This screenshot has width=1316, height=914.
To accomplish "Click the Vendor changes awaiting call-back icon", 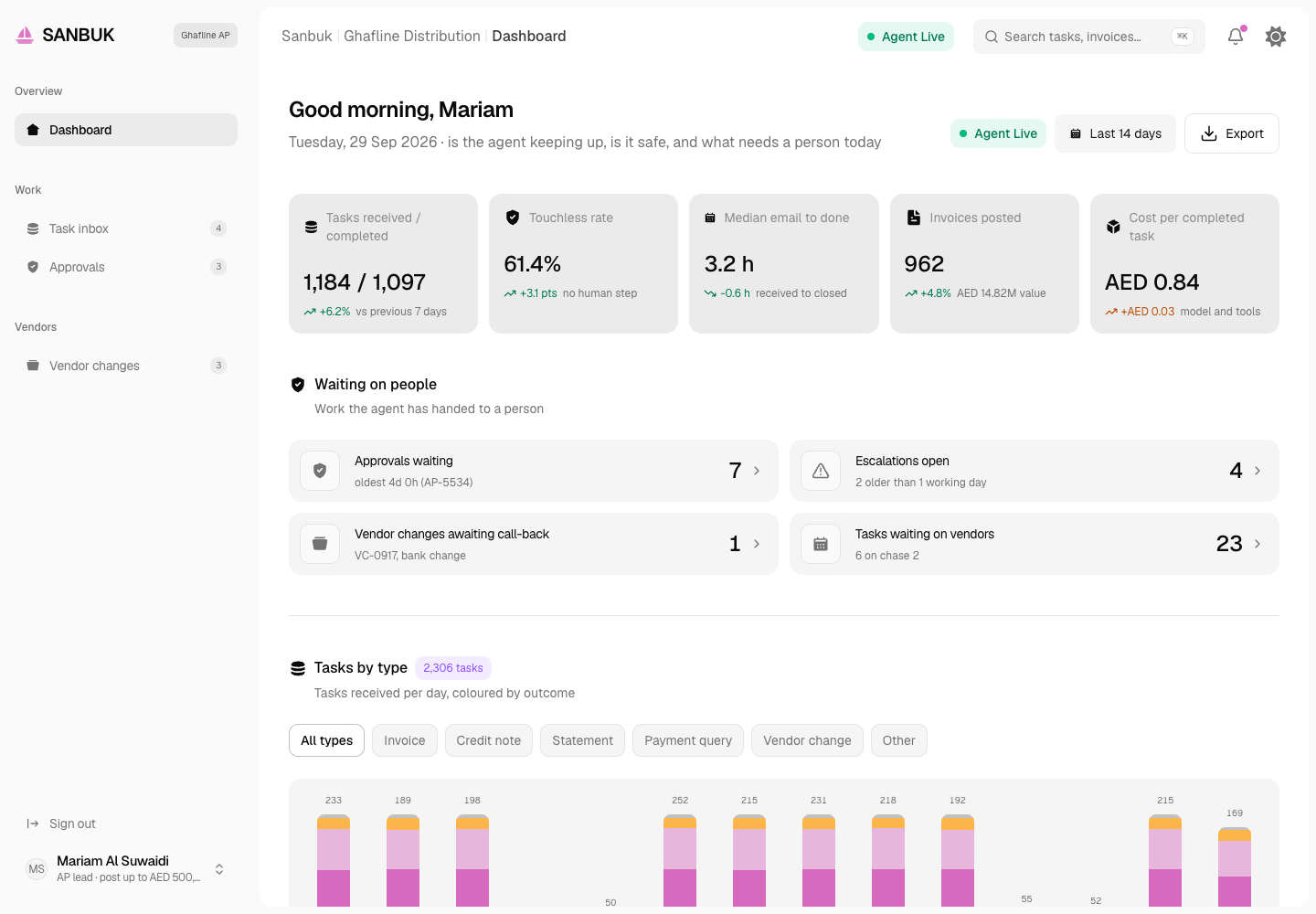I will coord(320,544).
